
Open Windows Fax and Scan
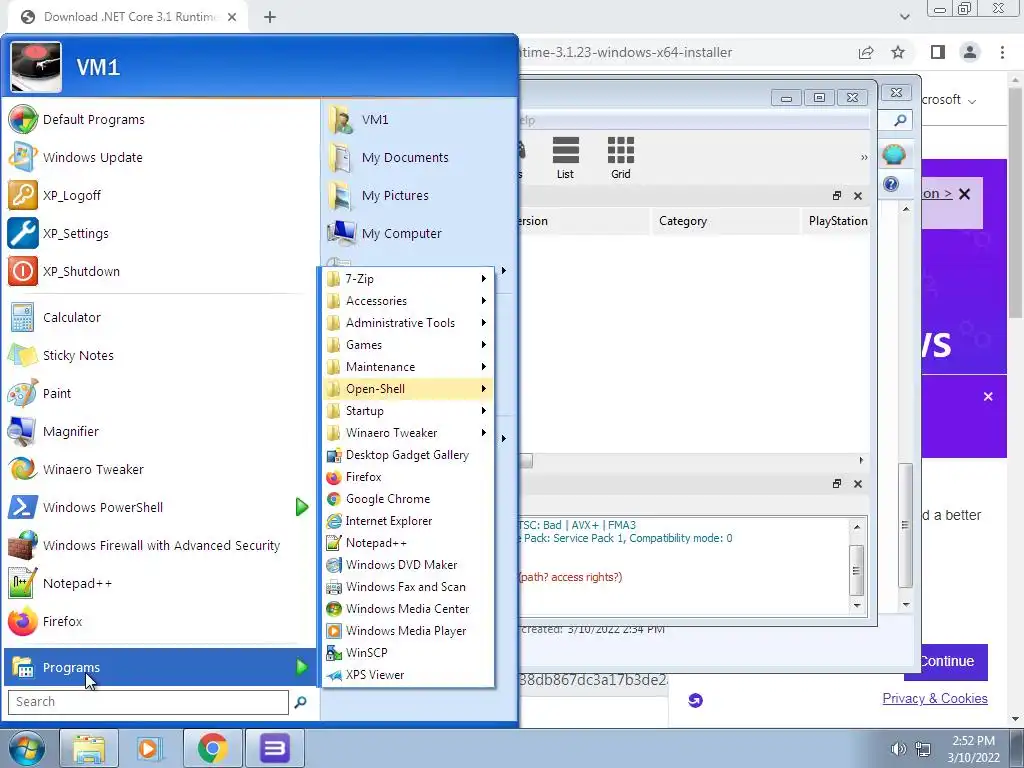point(408,586)
